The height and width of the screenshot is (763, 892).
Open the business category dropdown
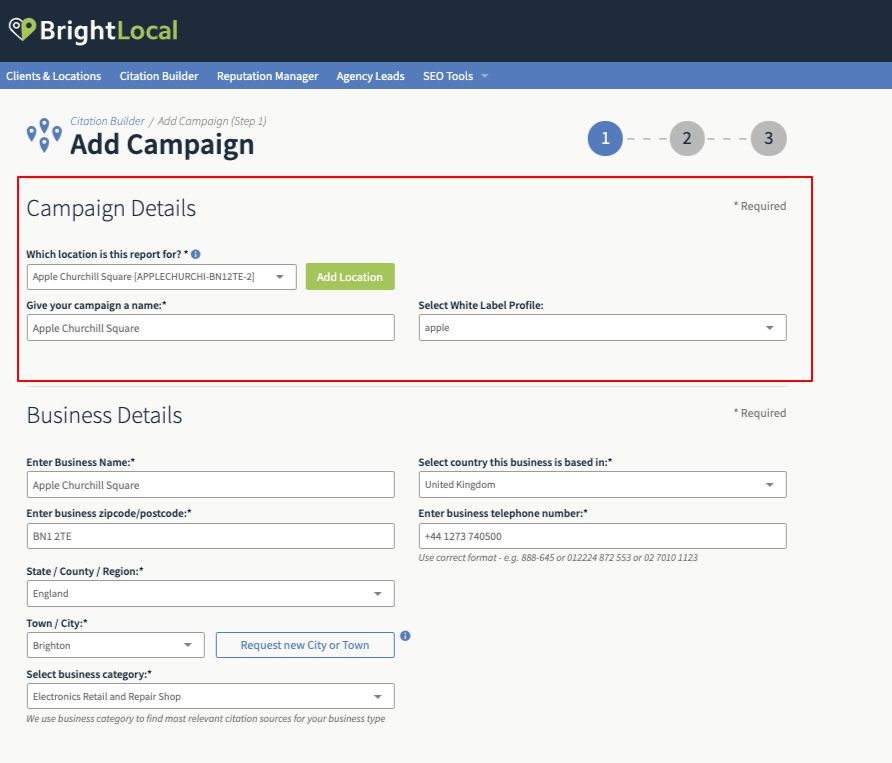pyautogui.click(x=210, y=696)
